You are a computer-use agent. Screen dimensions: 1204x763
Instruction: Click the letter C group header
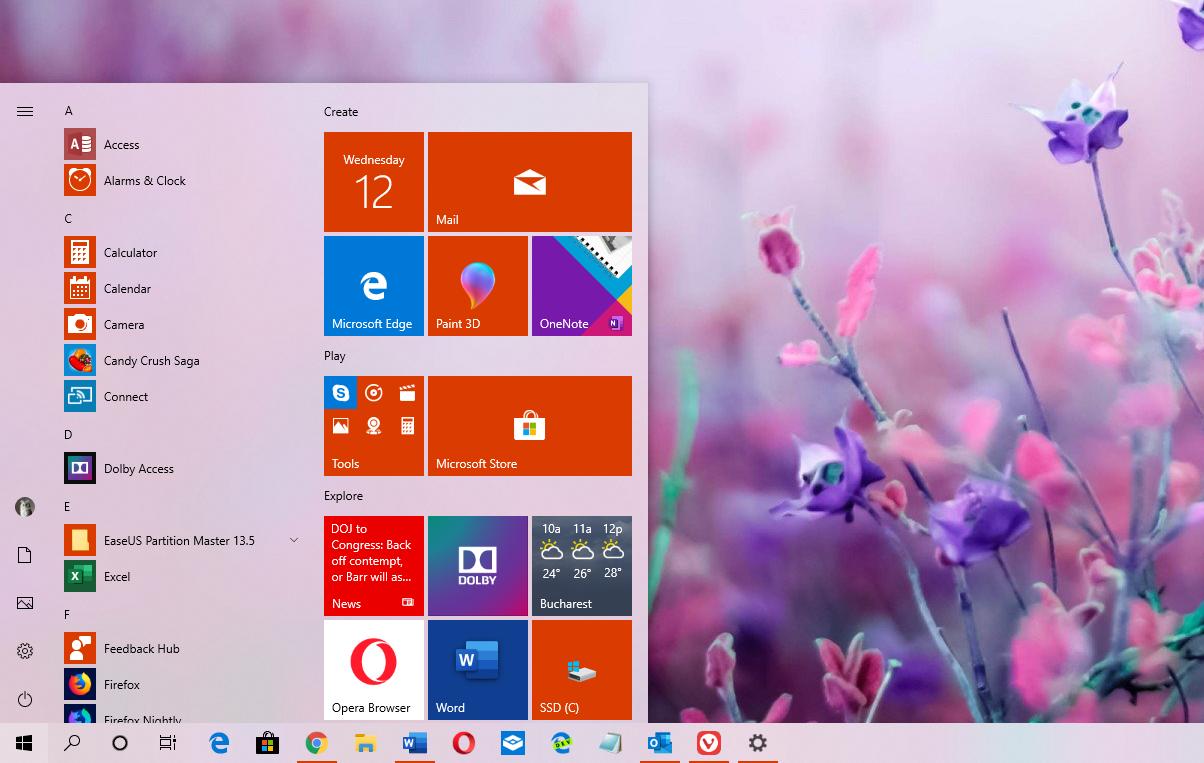point(69,219)
